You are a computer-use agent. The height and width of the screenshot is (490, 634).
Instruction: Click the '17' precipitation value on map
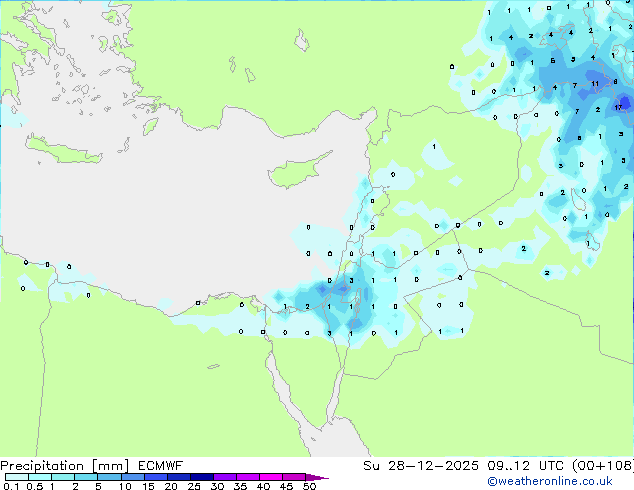618,108
